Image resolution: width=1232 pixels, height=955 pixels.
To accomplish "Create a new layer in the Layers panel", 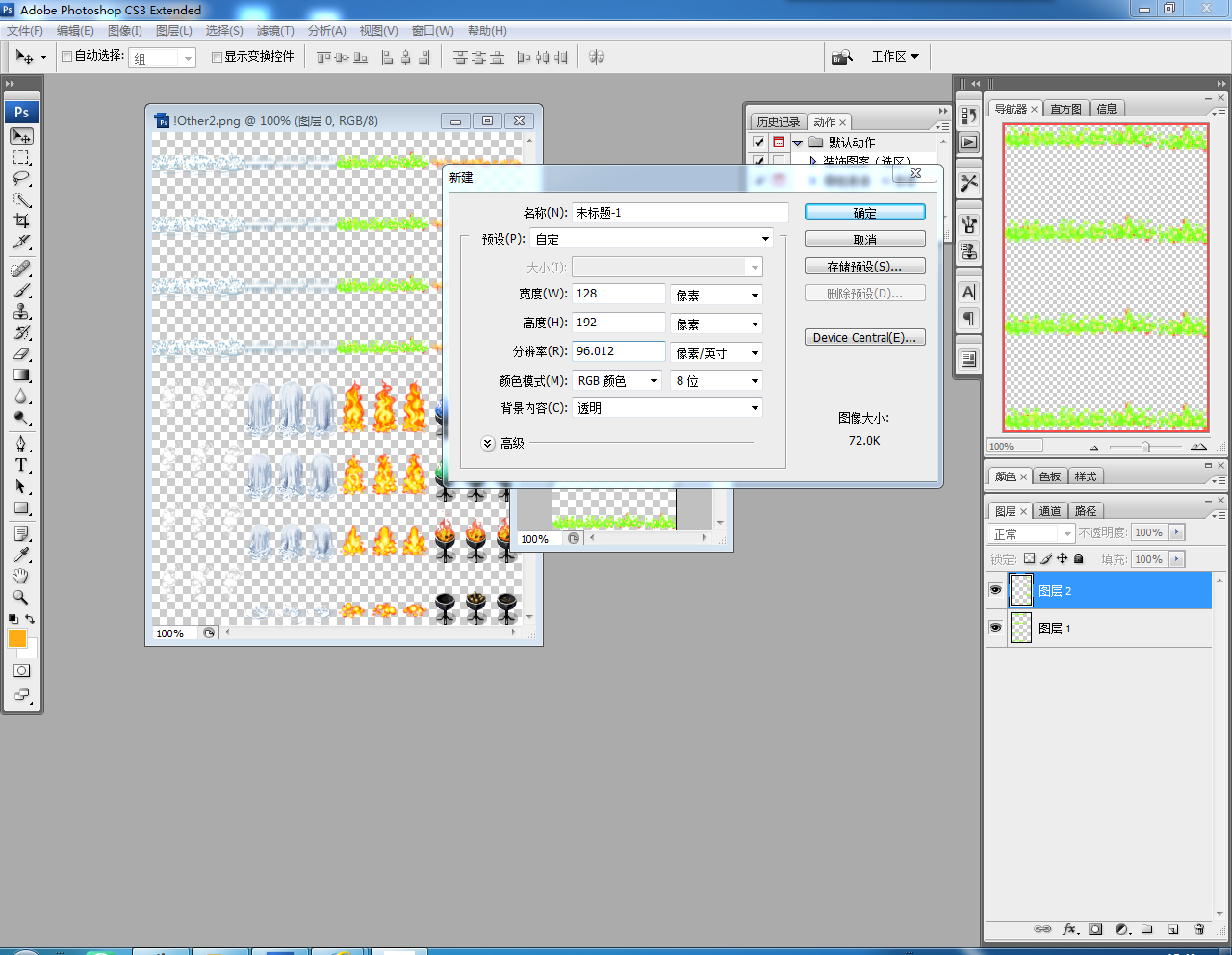I will click(1173, 929).
